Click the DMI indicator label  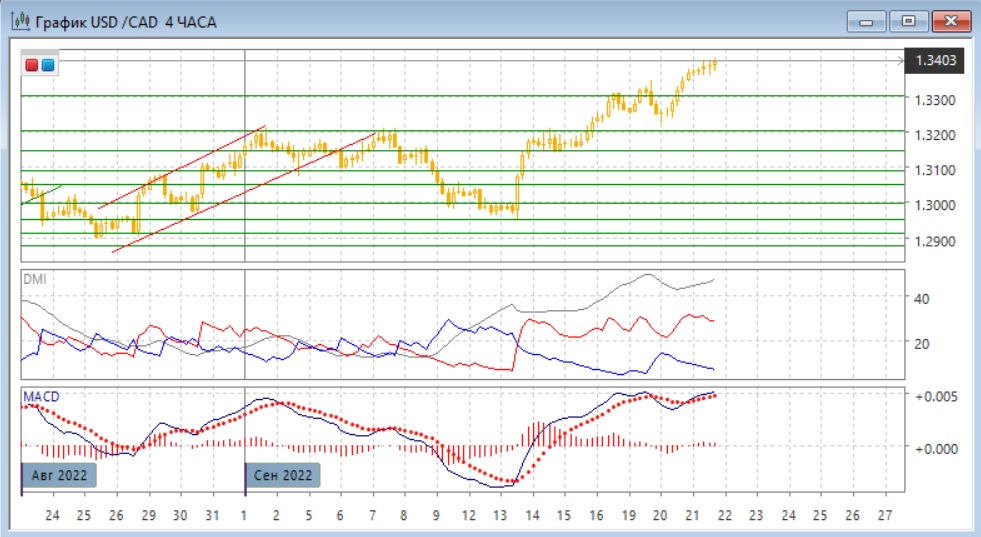34,278
